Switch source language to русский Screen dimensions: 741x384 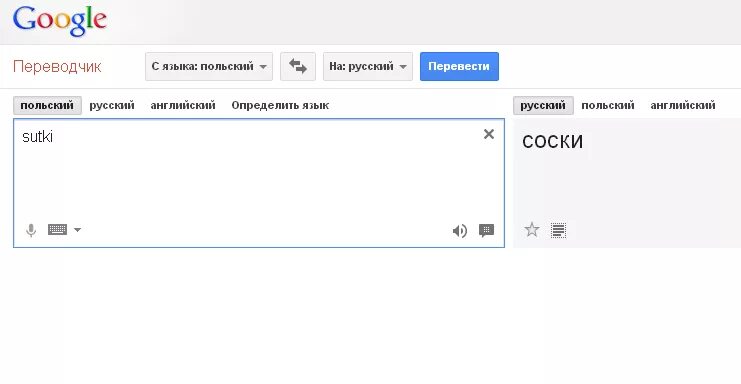tap(112, 105)
